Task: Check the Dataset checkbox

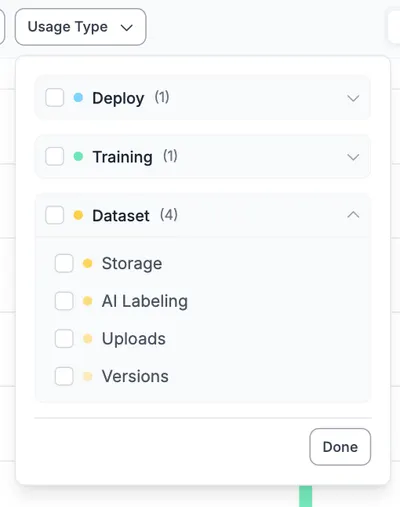Action: (55, 215)
